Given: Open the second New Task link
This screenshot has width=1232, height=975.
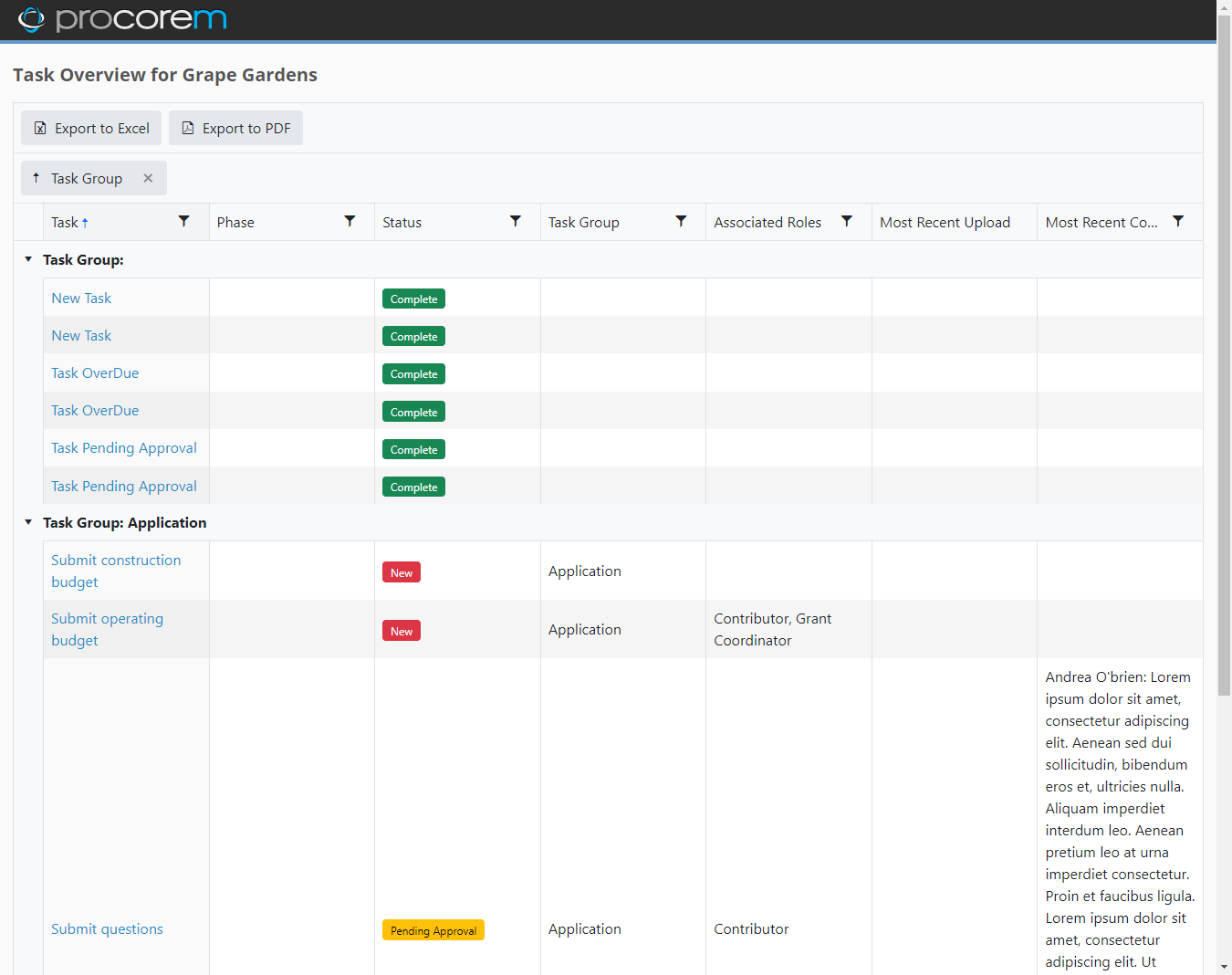Looking at the screenshot, I should [81, 335].
